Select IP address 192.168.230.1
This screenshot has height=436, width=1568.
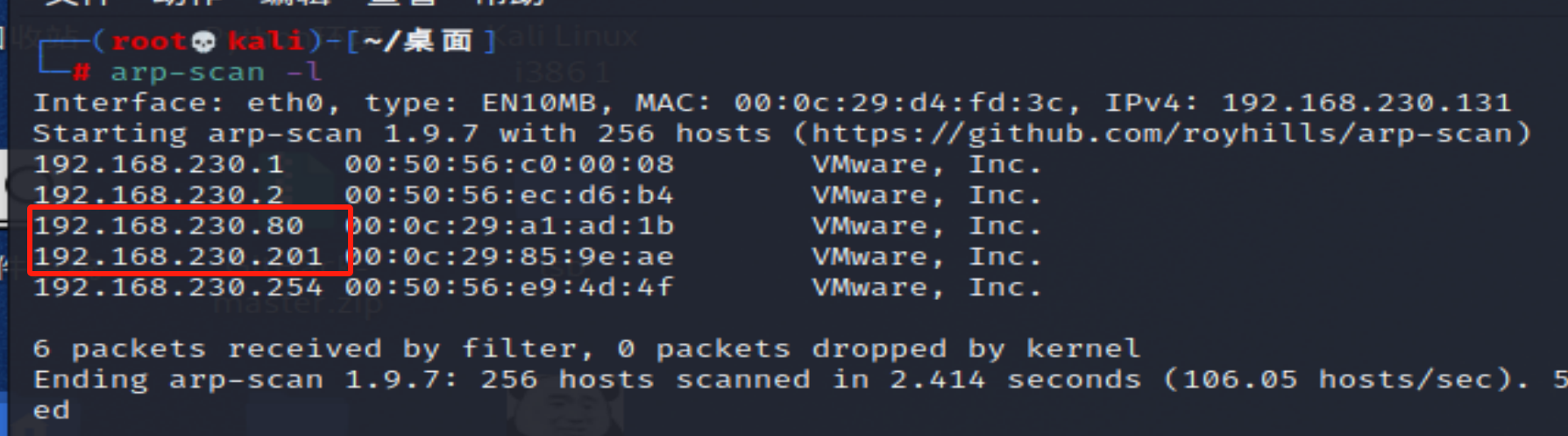[x=159, y=164]
